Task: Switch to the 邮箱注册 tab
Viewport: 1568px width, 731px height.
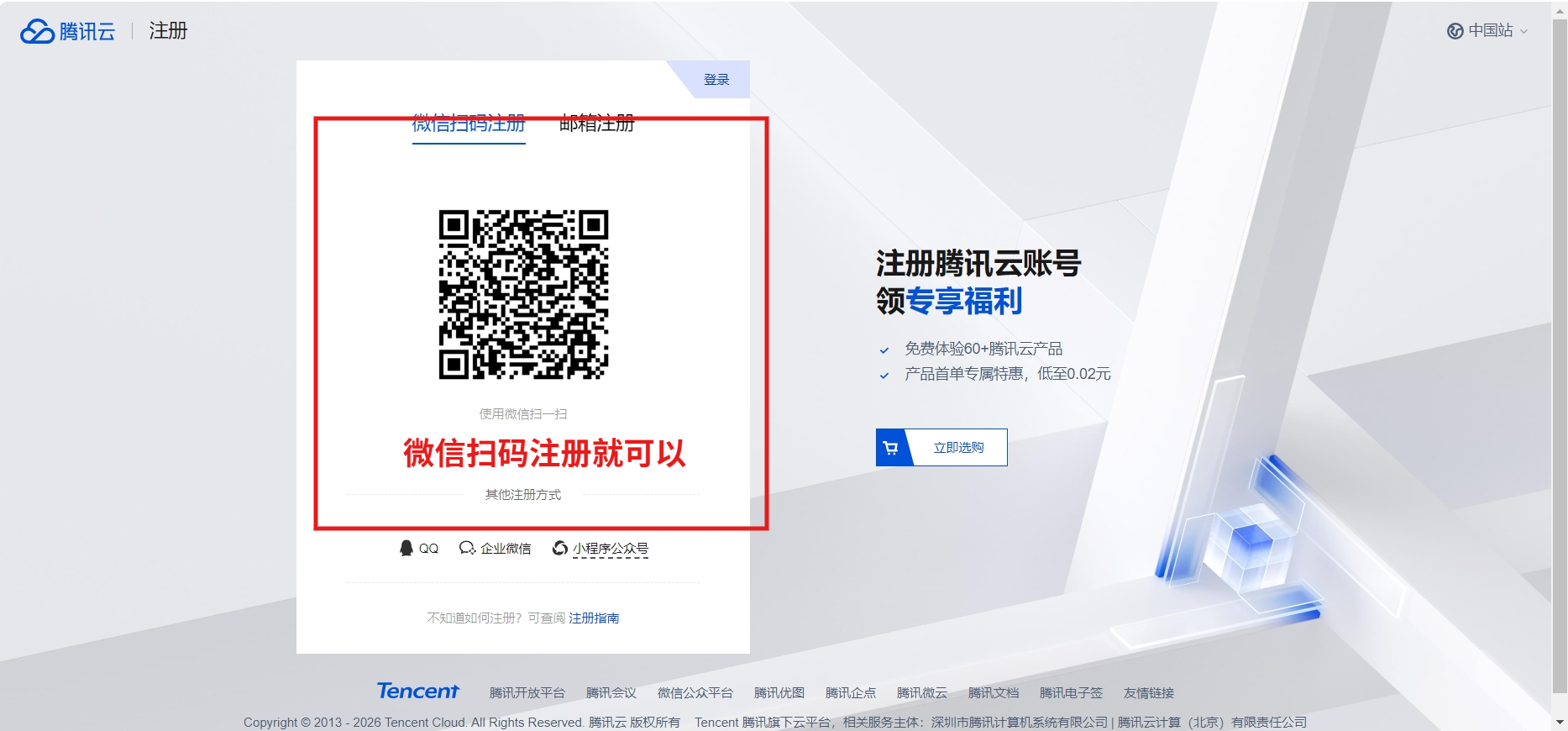Action: pyautogui.click(x=597, y=124)
